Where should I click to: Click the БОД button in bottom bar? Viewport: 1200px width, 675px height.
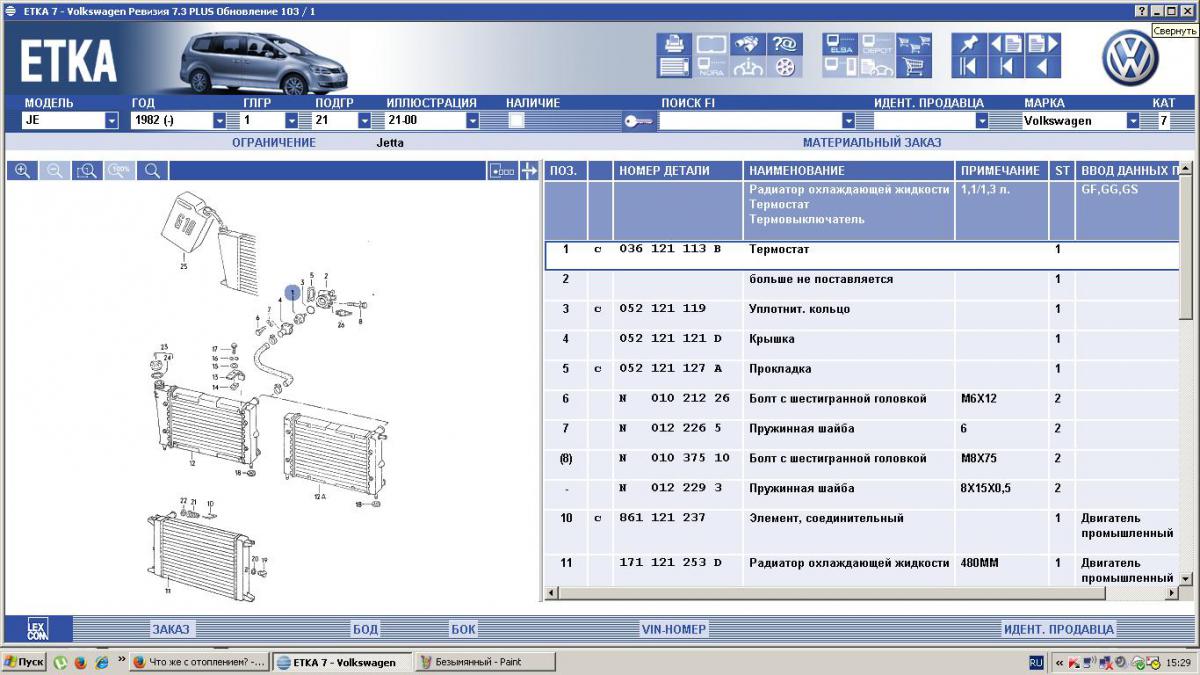[x=365, y=629]
